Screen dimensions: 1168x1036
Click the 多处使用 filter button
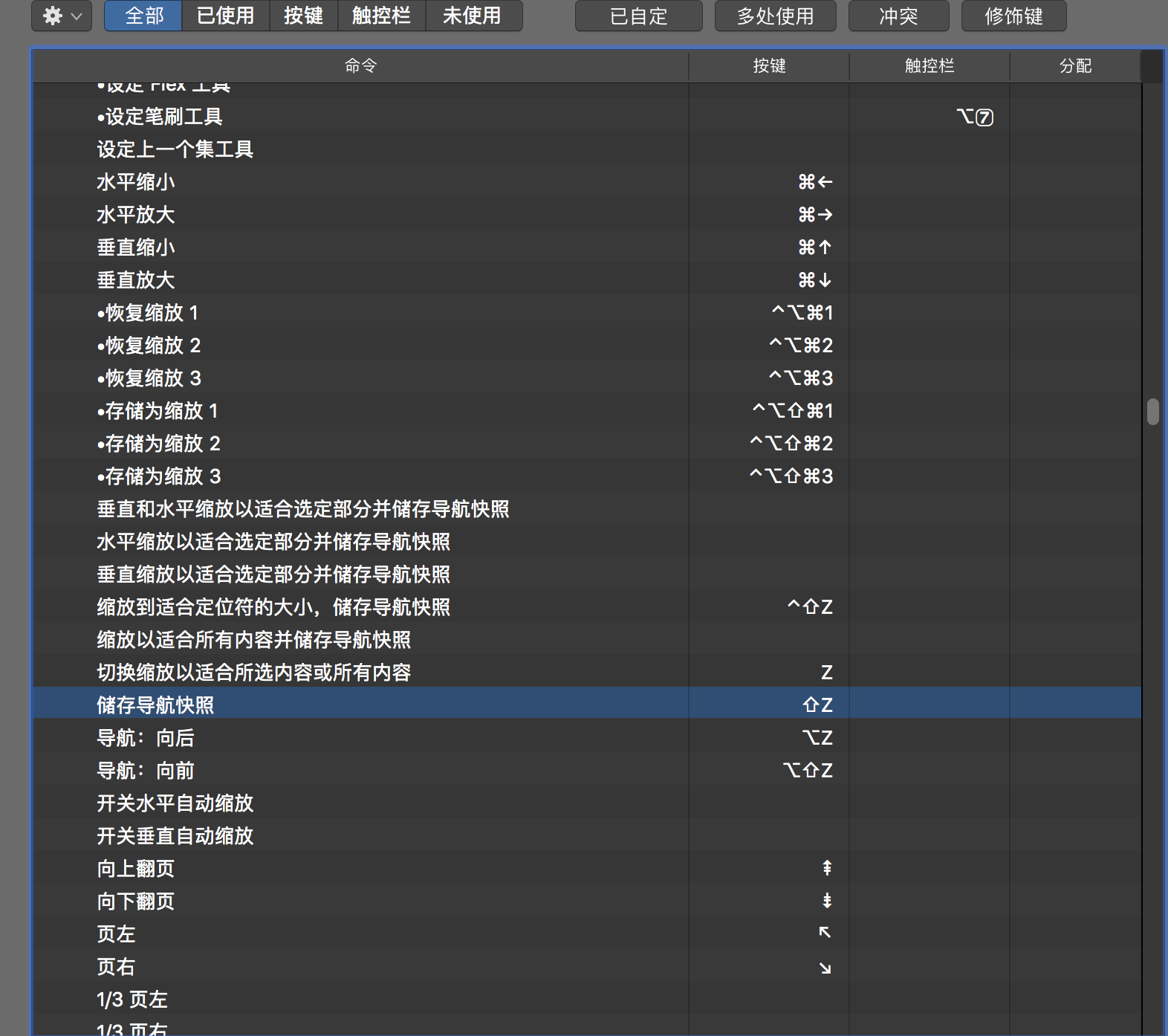point(775,16)
